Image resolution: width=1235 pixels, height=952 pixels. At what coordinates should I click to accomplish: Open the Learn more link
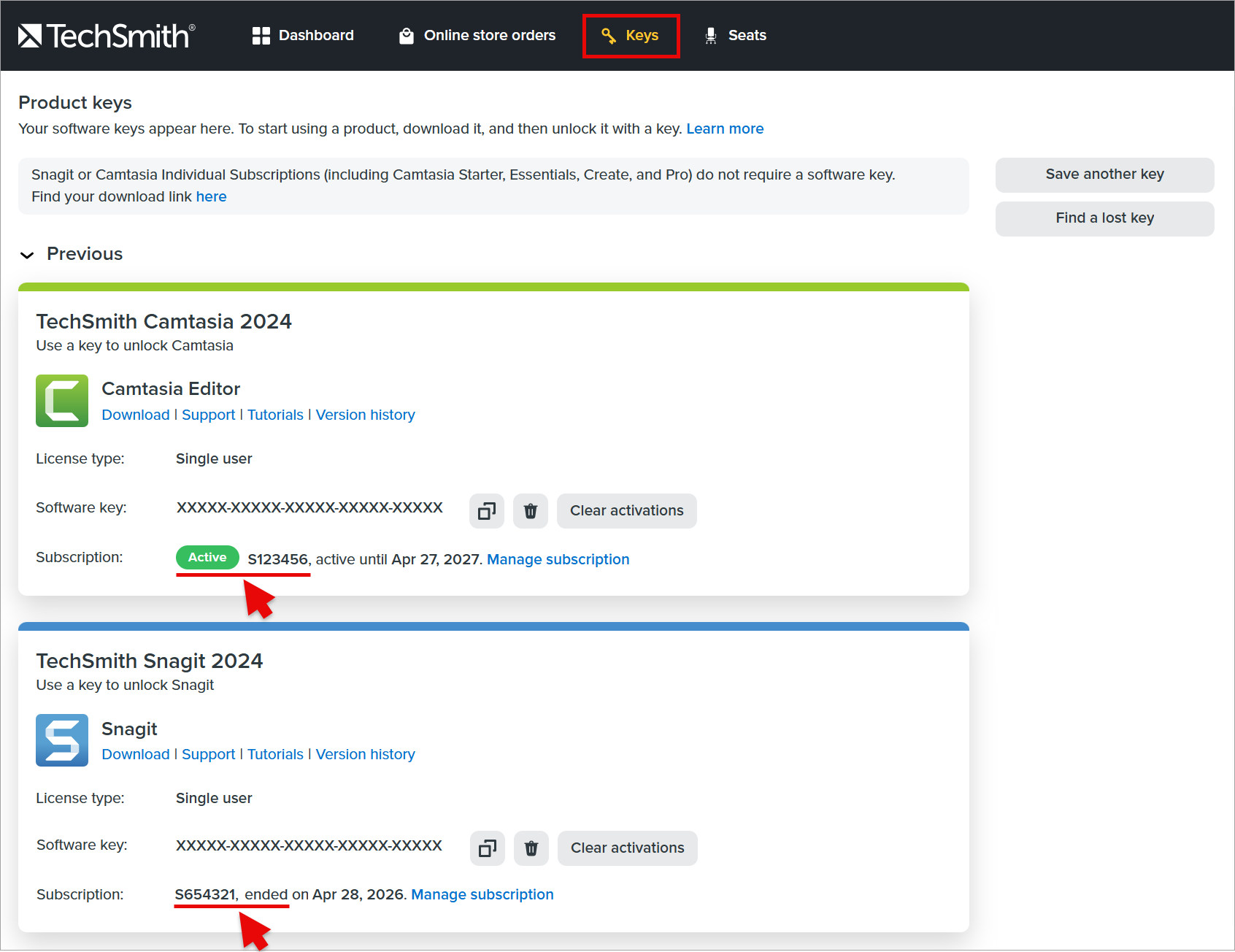coord(725,129)
